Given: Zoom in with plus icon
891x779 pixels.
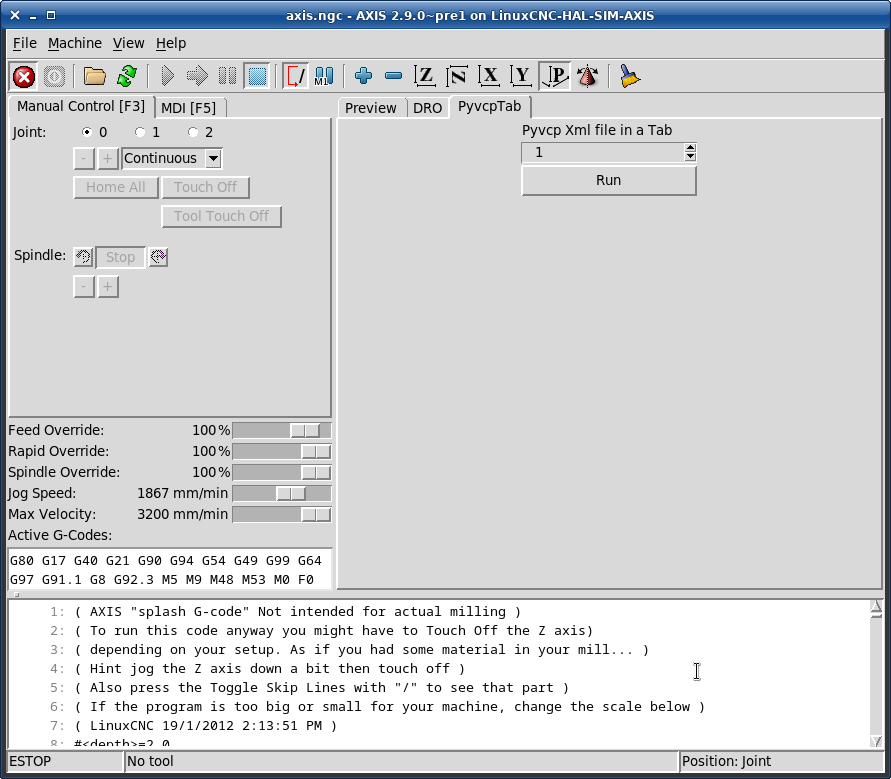Looking at the screenshot, I should (x=363, y=76).
